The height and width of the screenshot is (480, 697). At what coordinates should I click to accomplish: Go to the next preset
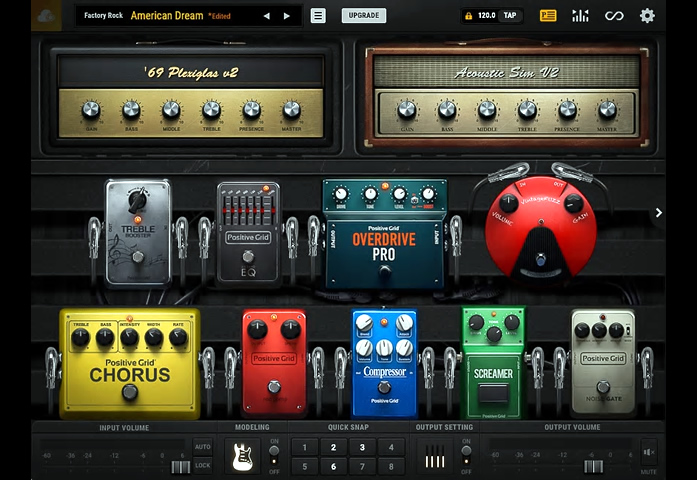coord(287,16)
